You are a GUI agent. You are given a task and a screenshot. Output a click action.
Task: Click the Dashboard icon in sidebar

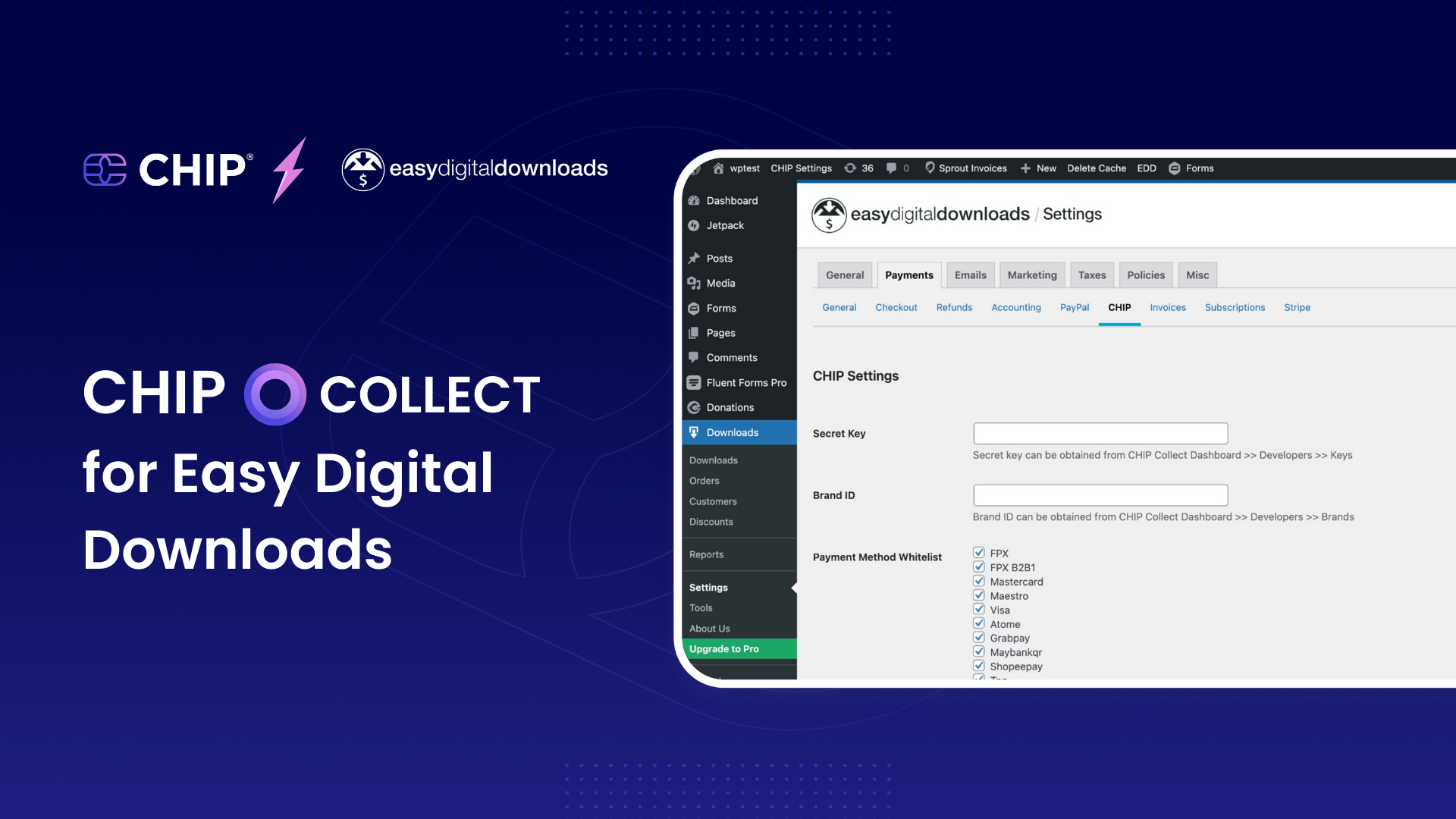click(694, 200)
